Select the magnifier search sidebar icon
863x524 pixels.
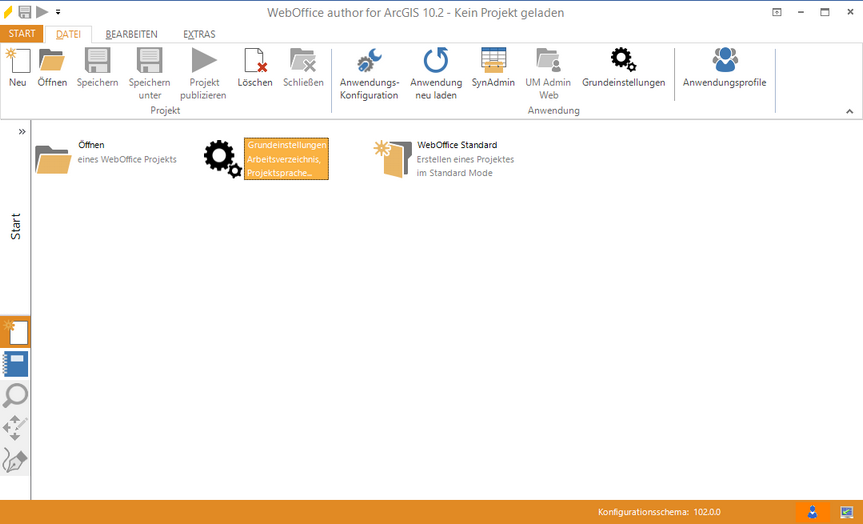(15, 396)
